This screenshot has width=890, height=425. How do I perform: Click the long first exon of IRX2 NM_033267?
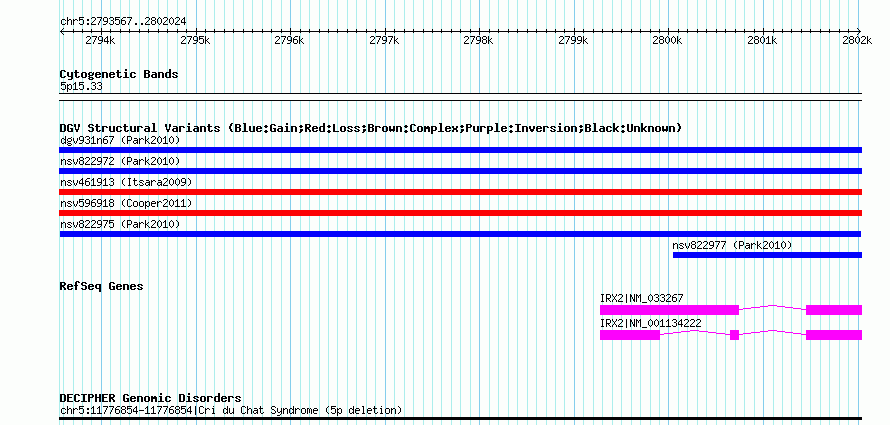[669, 310]
